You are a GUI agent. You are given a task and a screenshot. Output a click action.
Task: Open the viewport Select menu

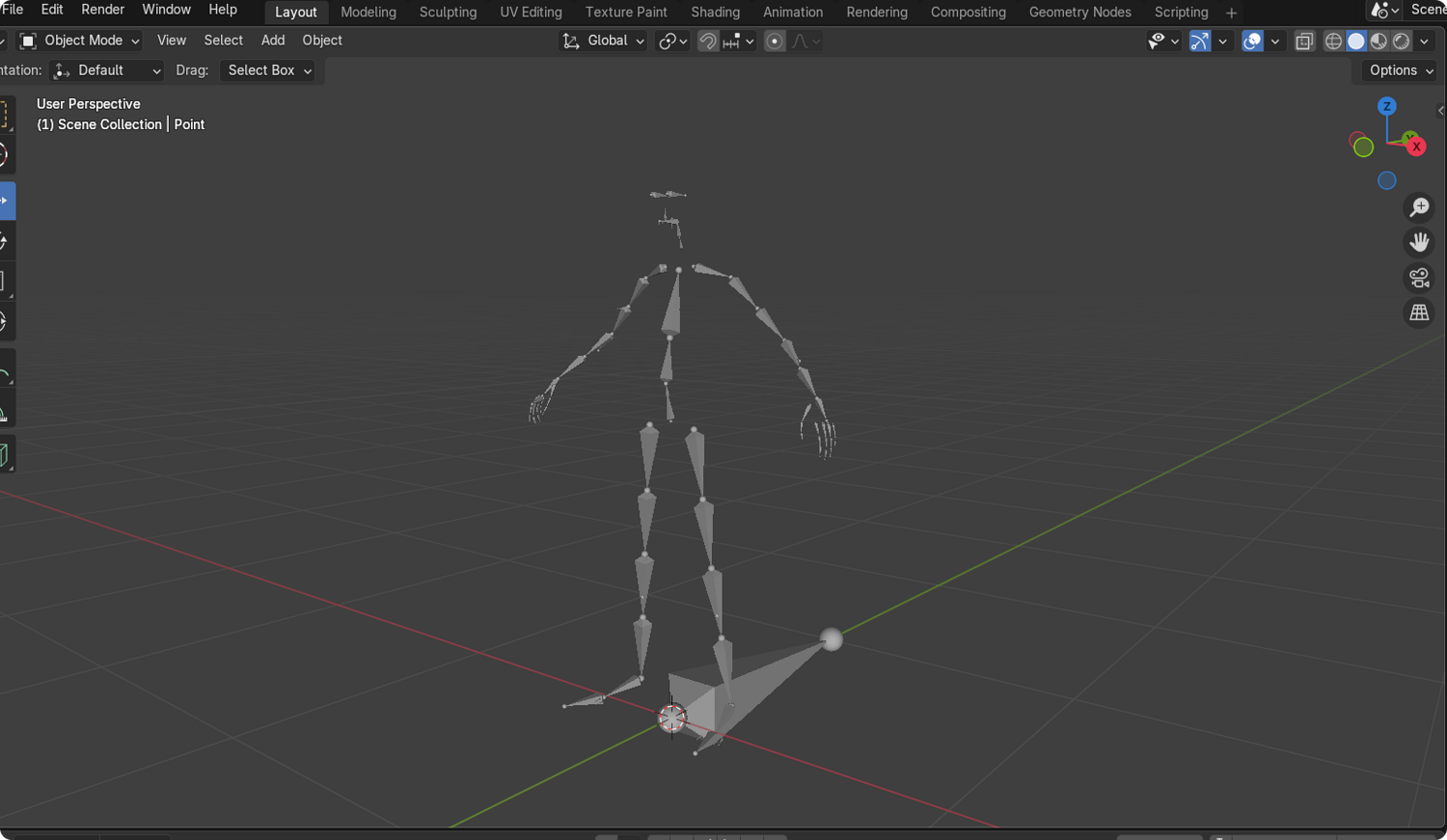(x=223, y=41)
